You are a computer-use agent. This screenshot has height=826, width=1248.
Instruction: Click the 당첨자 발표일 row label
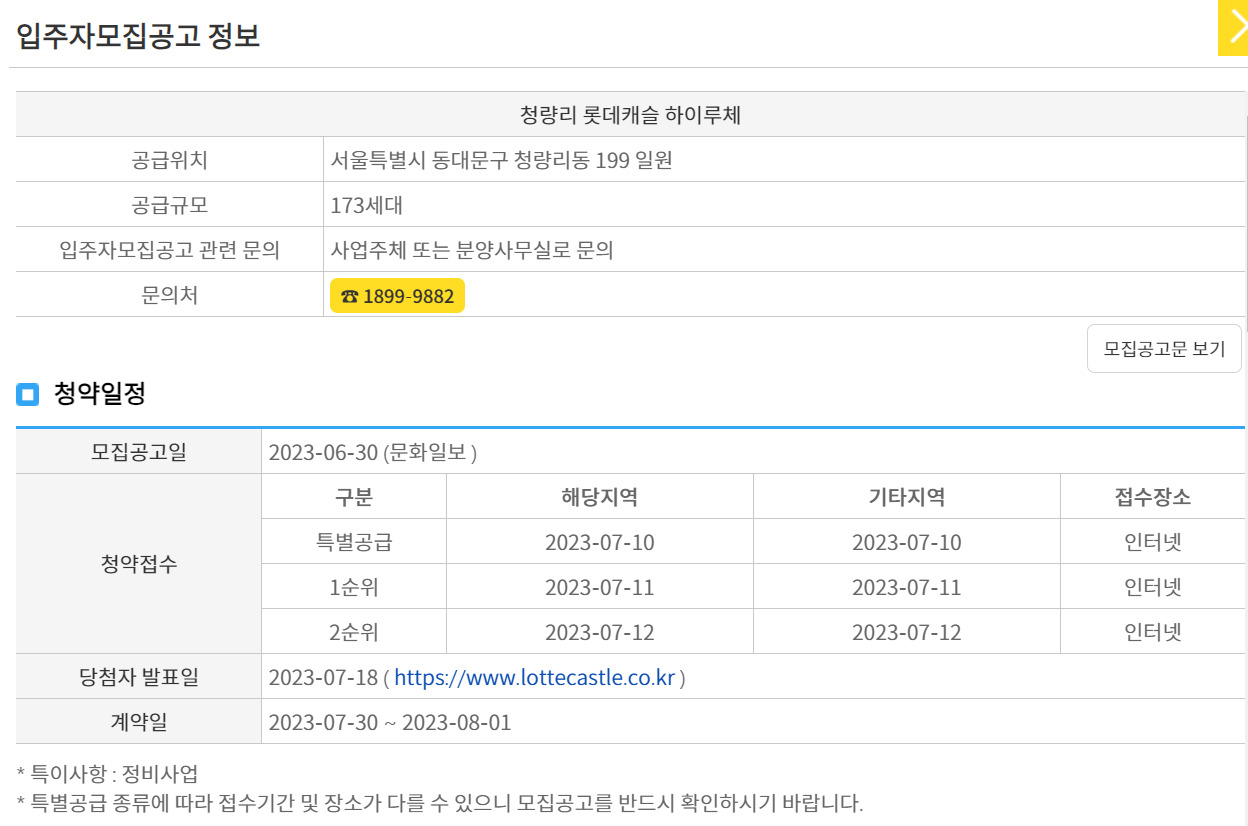(x=139, y=677)
